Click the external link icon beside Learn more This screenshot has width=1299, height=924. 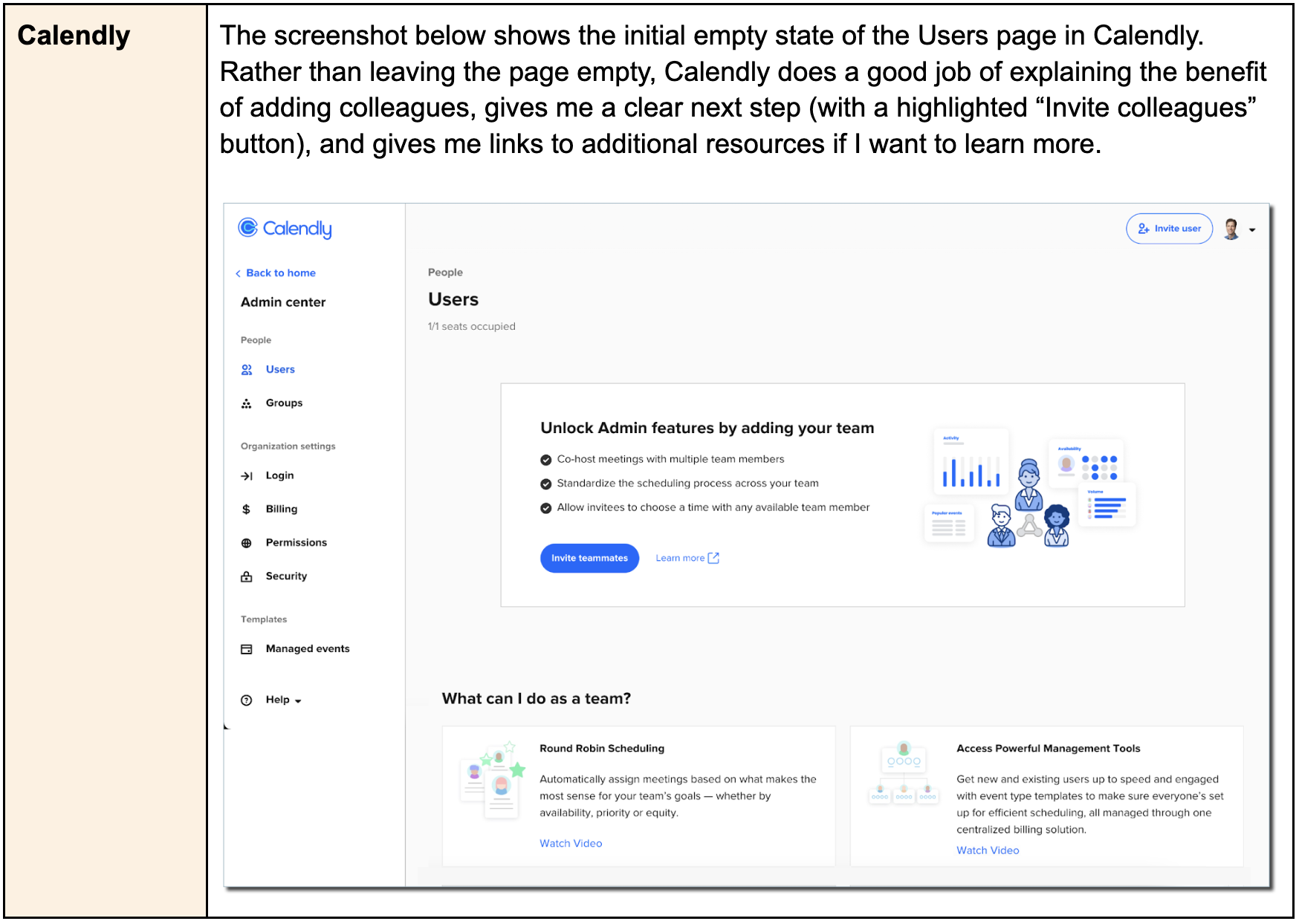pos(713,559)
